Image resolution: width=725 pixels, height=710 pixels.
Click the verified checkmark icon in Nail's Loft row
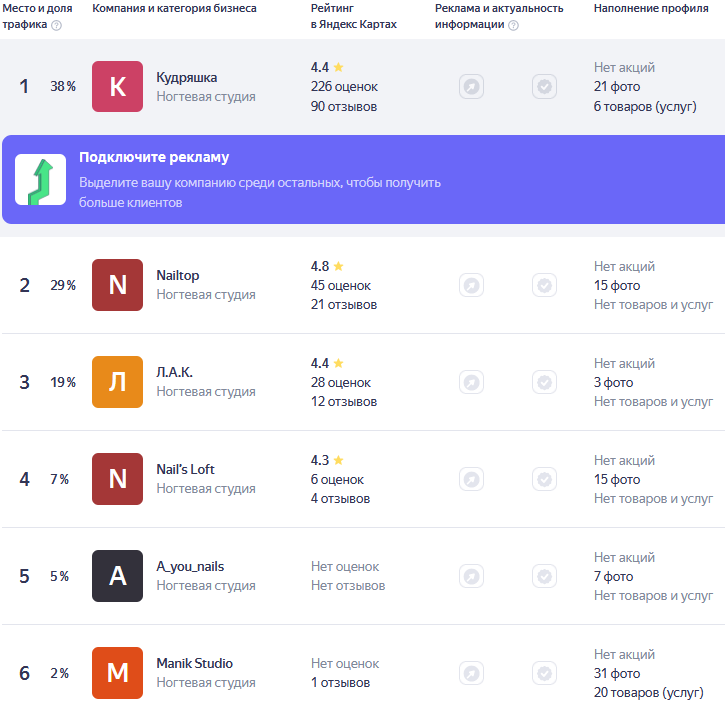coord(544,479)
